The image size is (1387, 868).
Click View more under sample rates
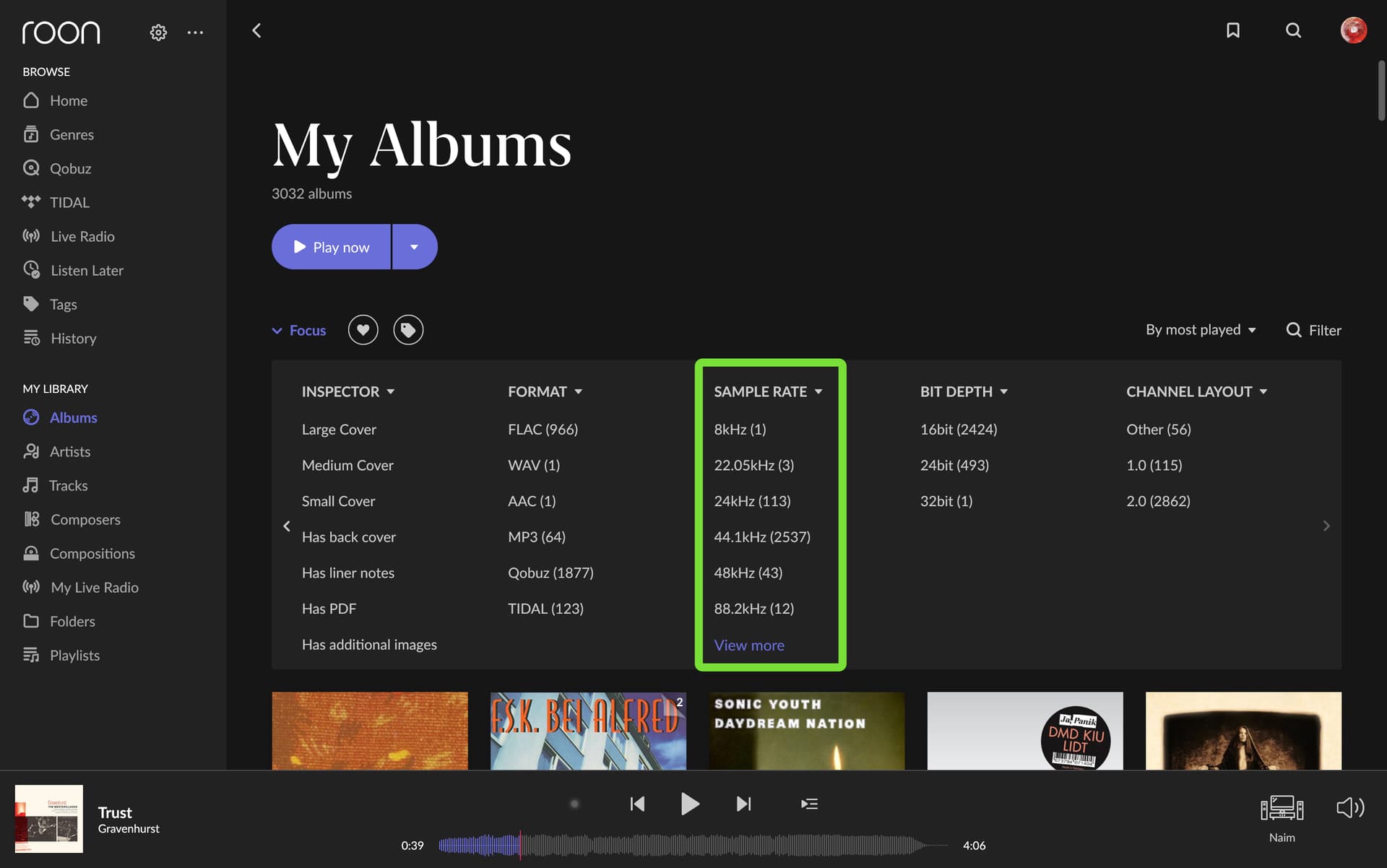tap(749, 645)
